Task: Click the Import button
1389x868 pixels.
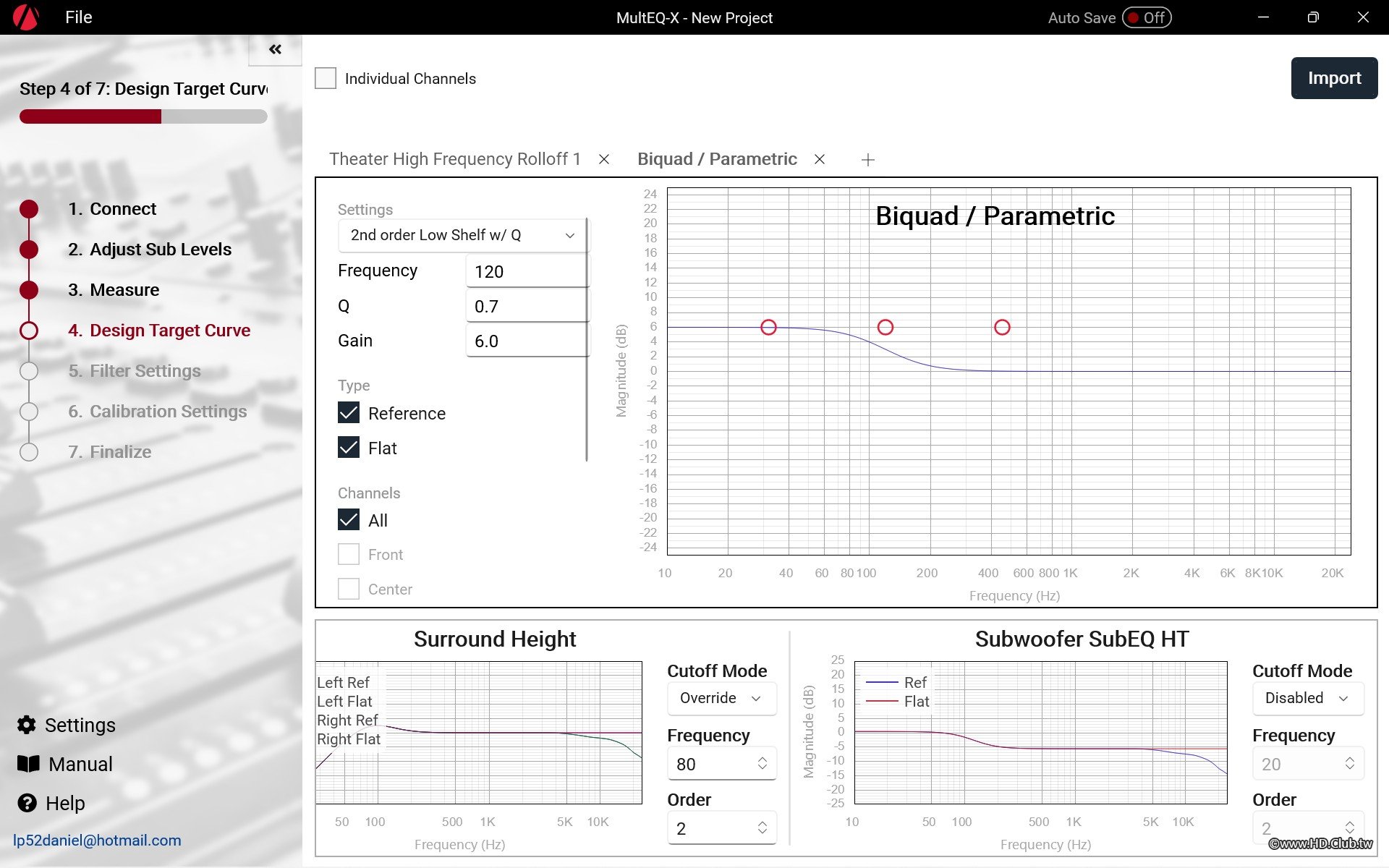Action: point(1333,78)
